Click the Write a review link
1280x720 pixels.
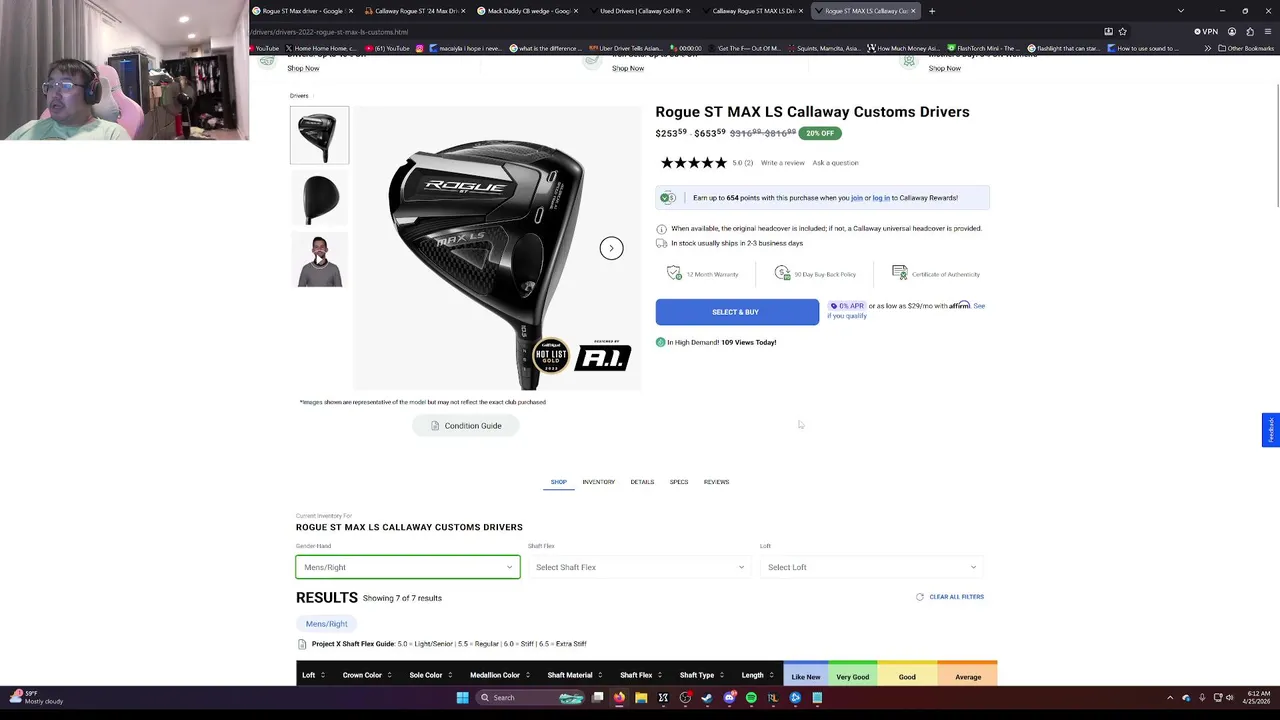pyautogui.click(x=782, y=163)
